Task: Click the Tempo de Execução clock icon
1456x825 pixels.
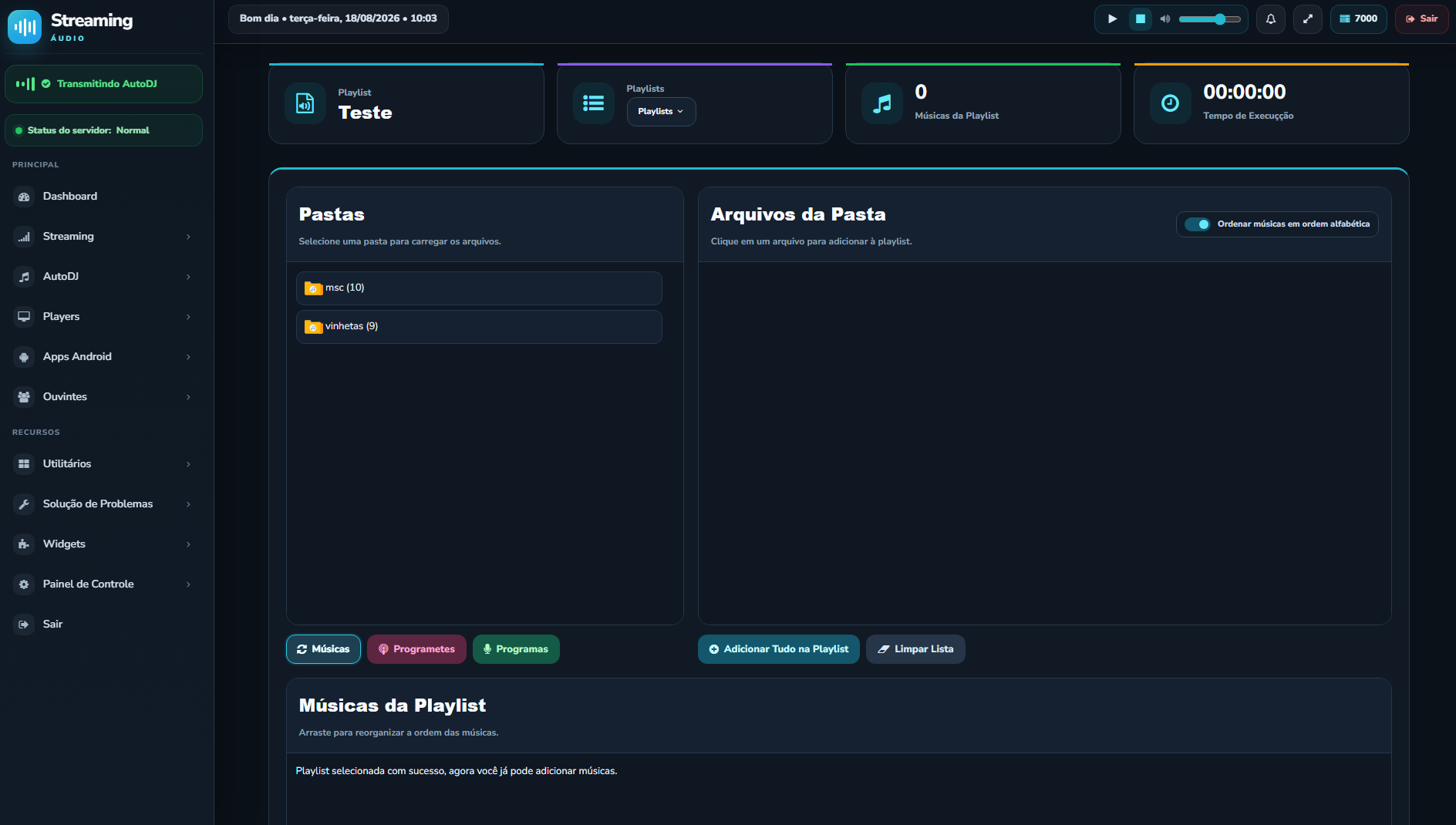Action: click(x=1171, y=103)
